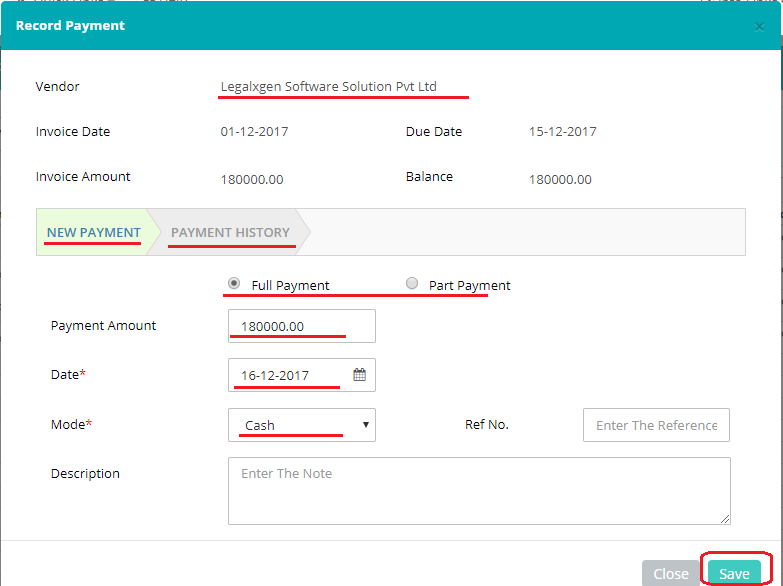The image size is (783, 586).
Task: Focus the Description note text area
Action: tap(479, 490)
